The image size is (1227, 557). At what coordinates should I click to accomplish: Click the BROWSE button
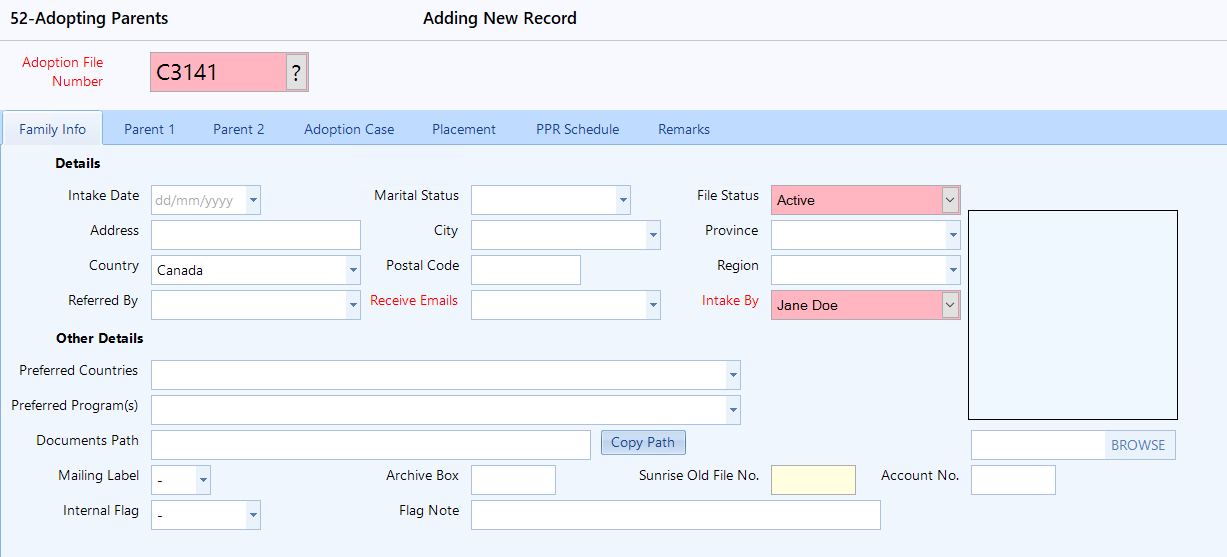click(x=1138, y=445)
